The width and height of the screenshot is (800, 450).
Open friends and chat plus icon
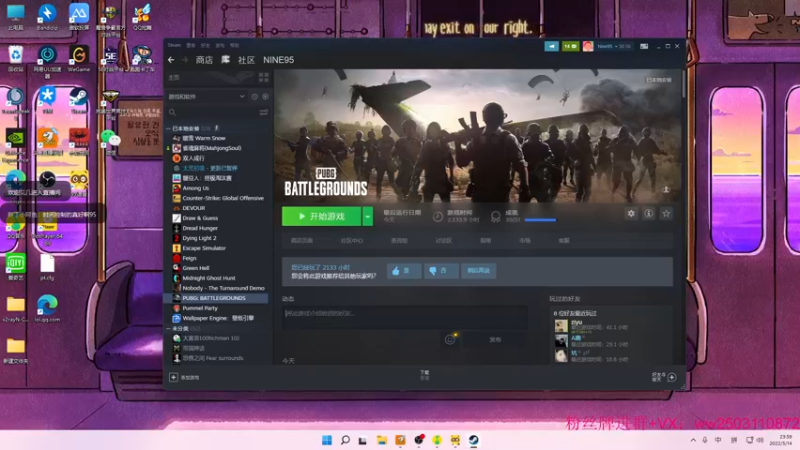[x=672, y=378]
